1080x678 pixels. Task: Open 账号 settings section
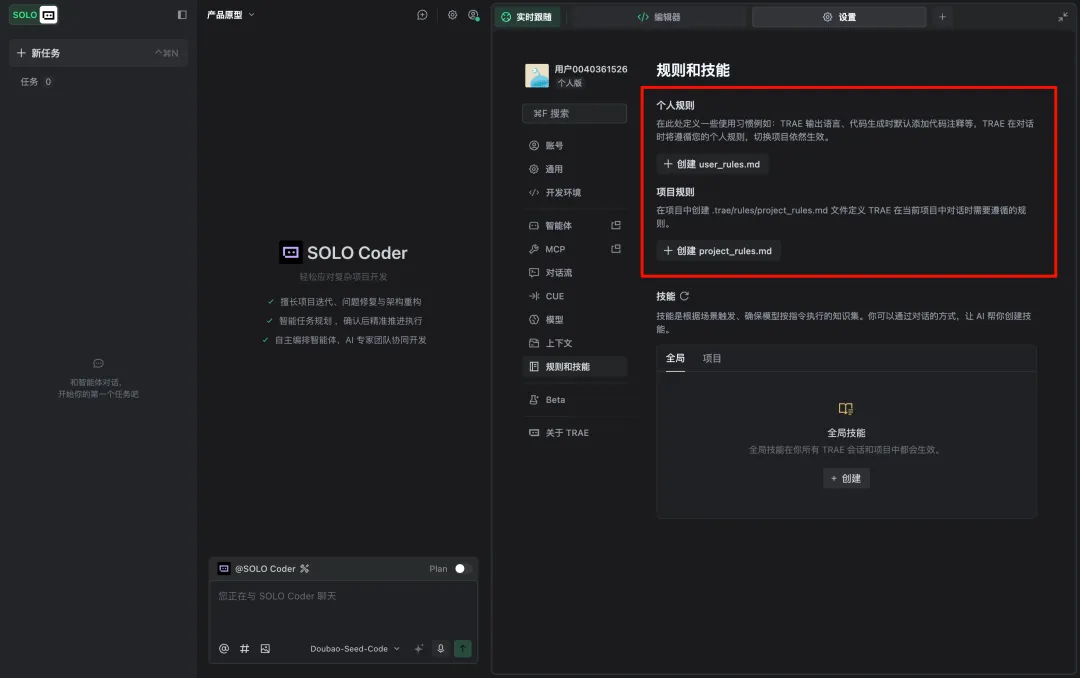click(x=574, y=145)
